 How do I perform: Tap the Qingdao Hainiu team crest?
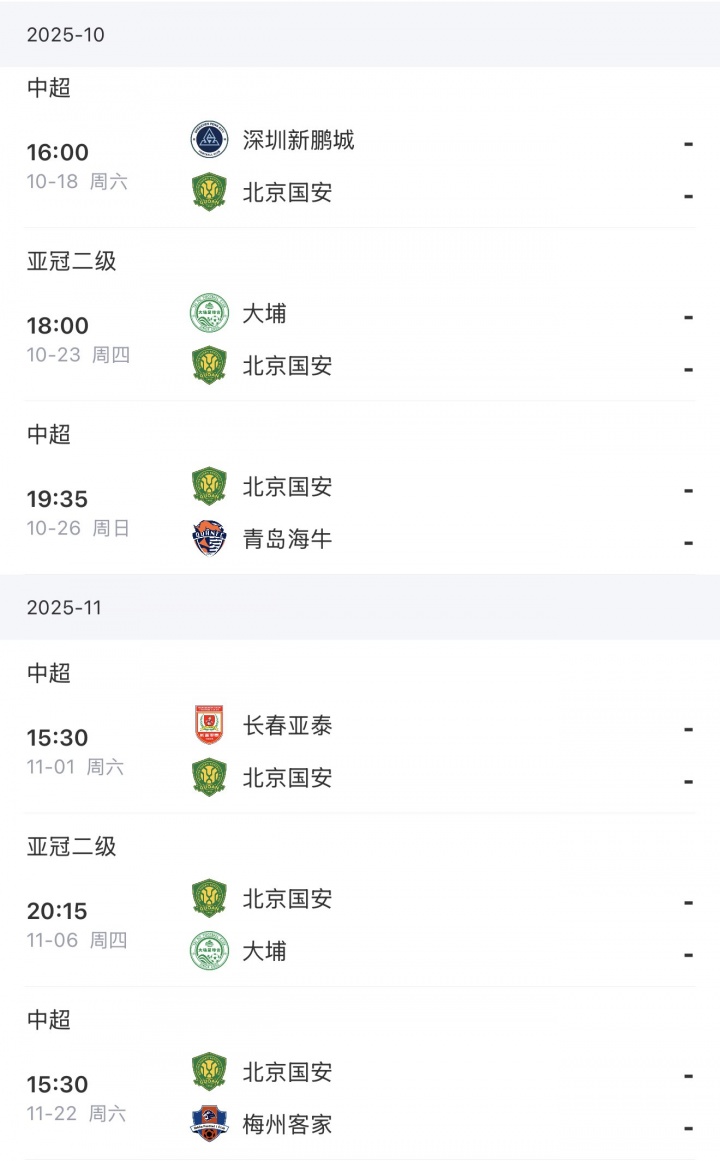pos(209,539)
